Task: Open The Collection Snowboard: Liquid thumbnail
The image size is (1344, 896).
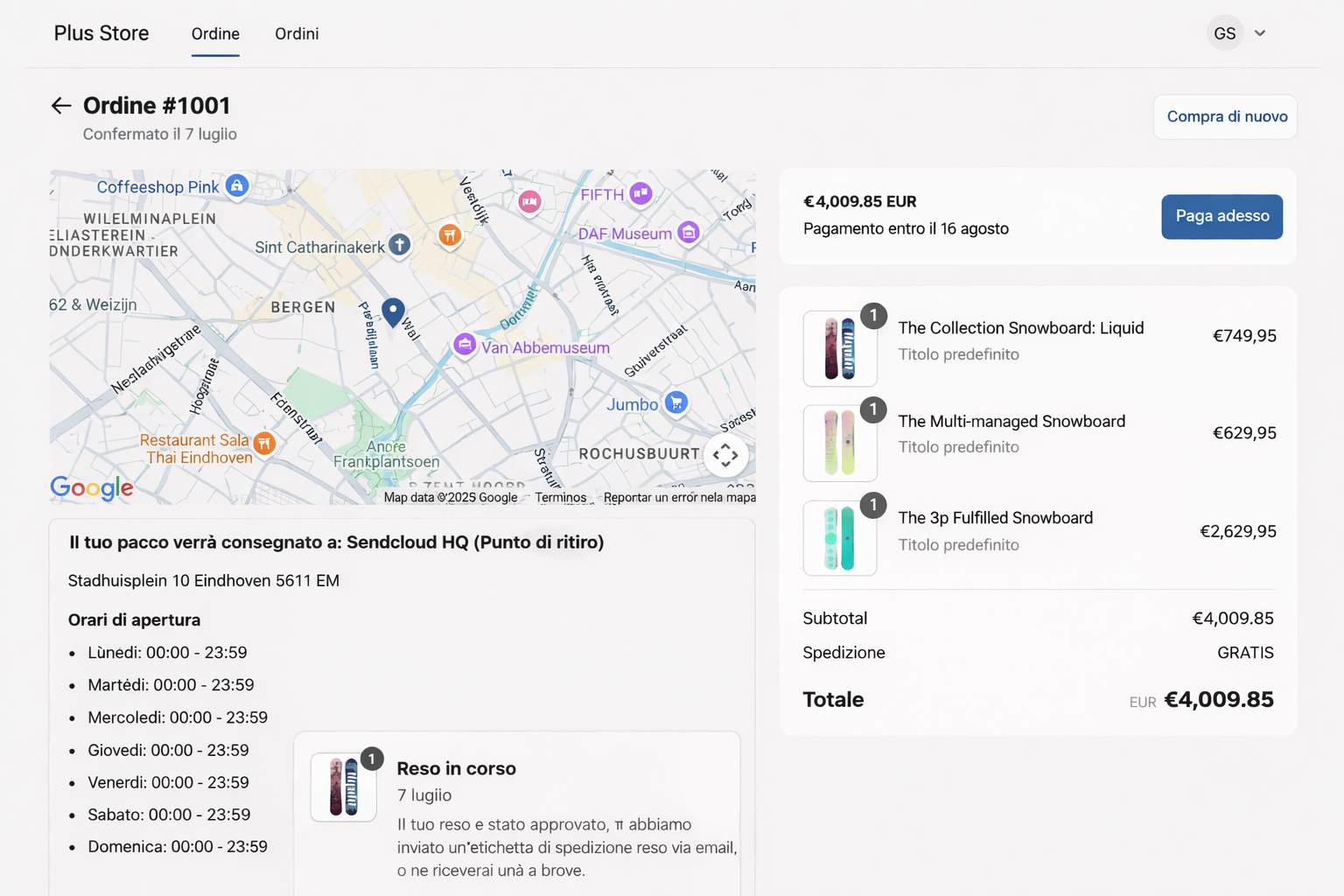Action: [x=840, y=348]
